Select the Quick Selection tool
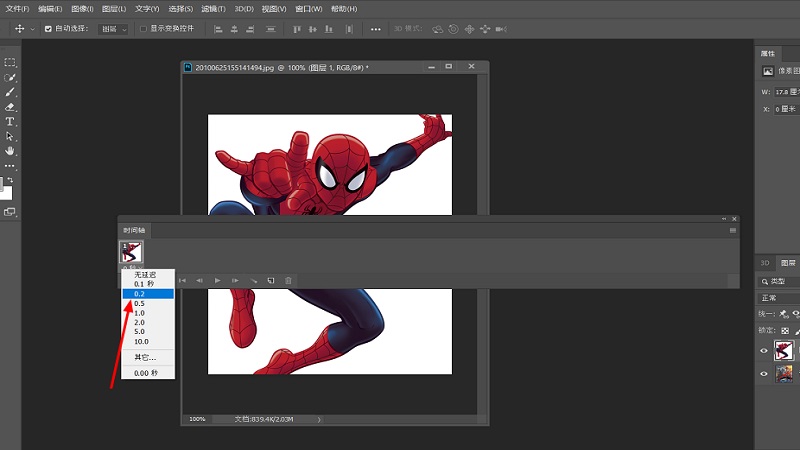Viewport: 800px width, 450px height. (x=10, y=78)
